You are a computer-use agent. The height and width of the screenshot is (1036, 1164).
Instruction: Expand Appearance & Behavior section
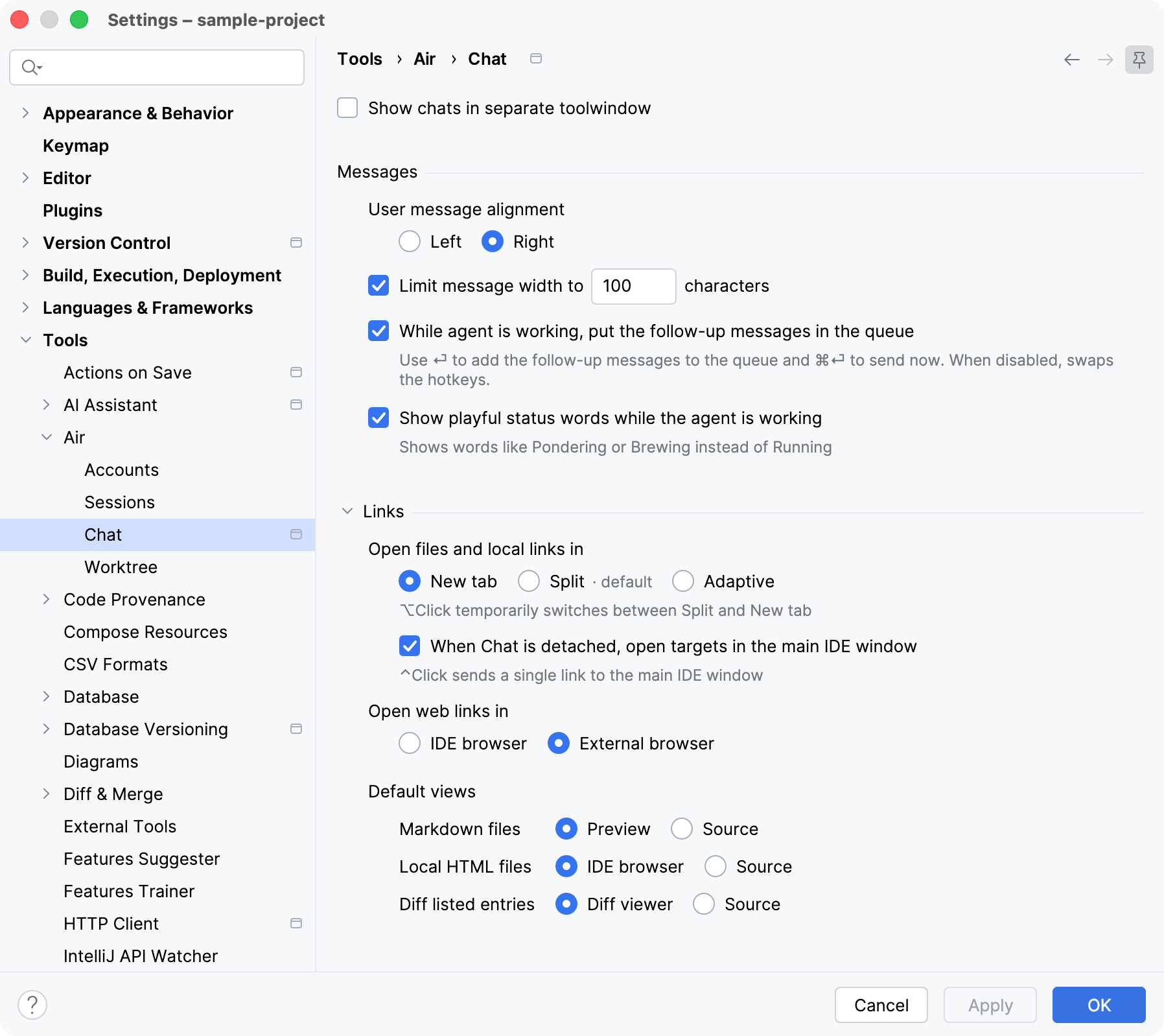(x=26, y=113)
